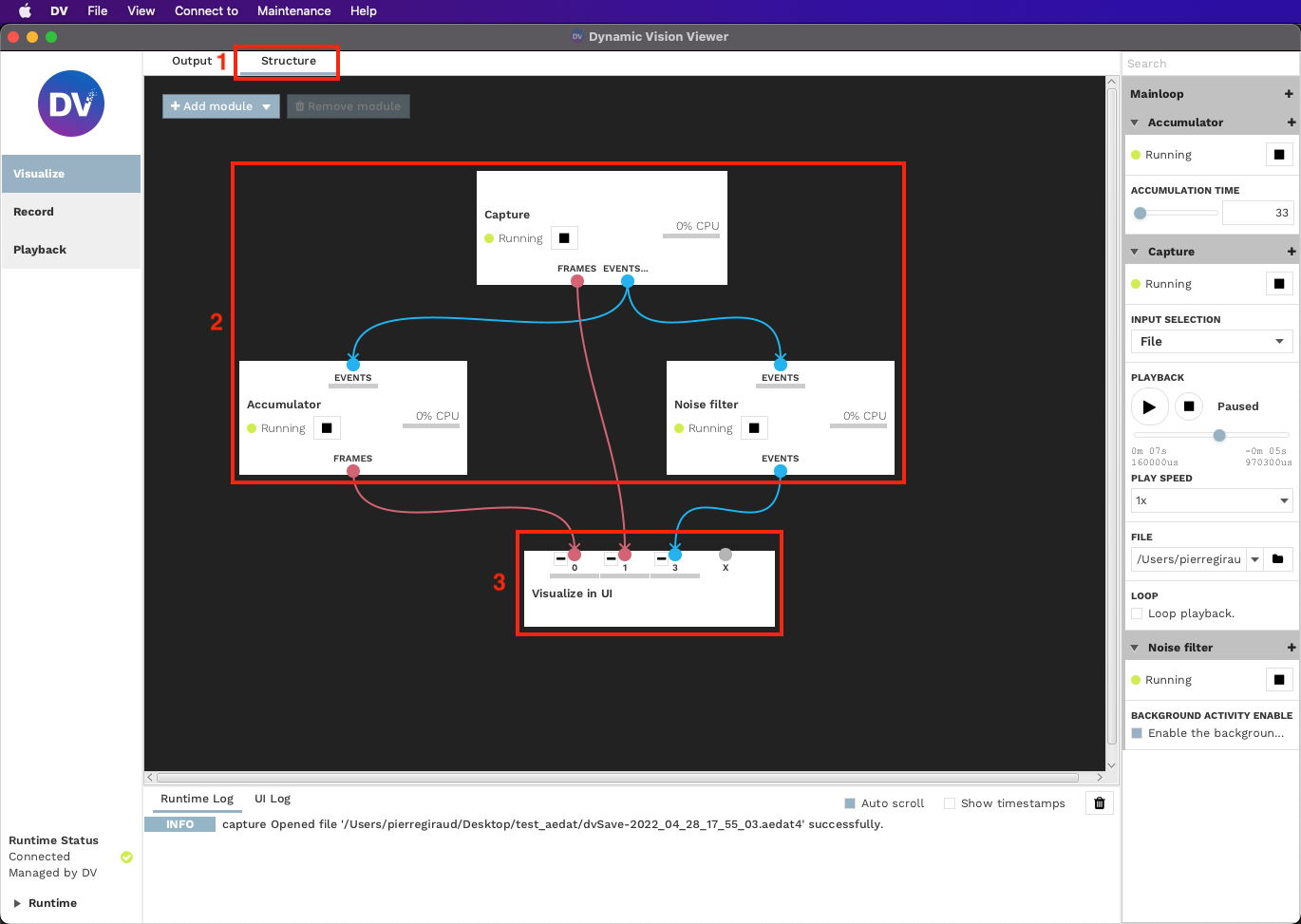This screenshot has width=1301, height=924.
Task: Start file playback with play button
Action: click(1149, 406)
